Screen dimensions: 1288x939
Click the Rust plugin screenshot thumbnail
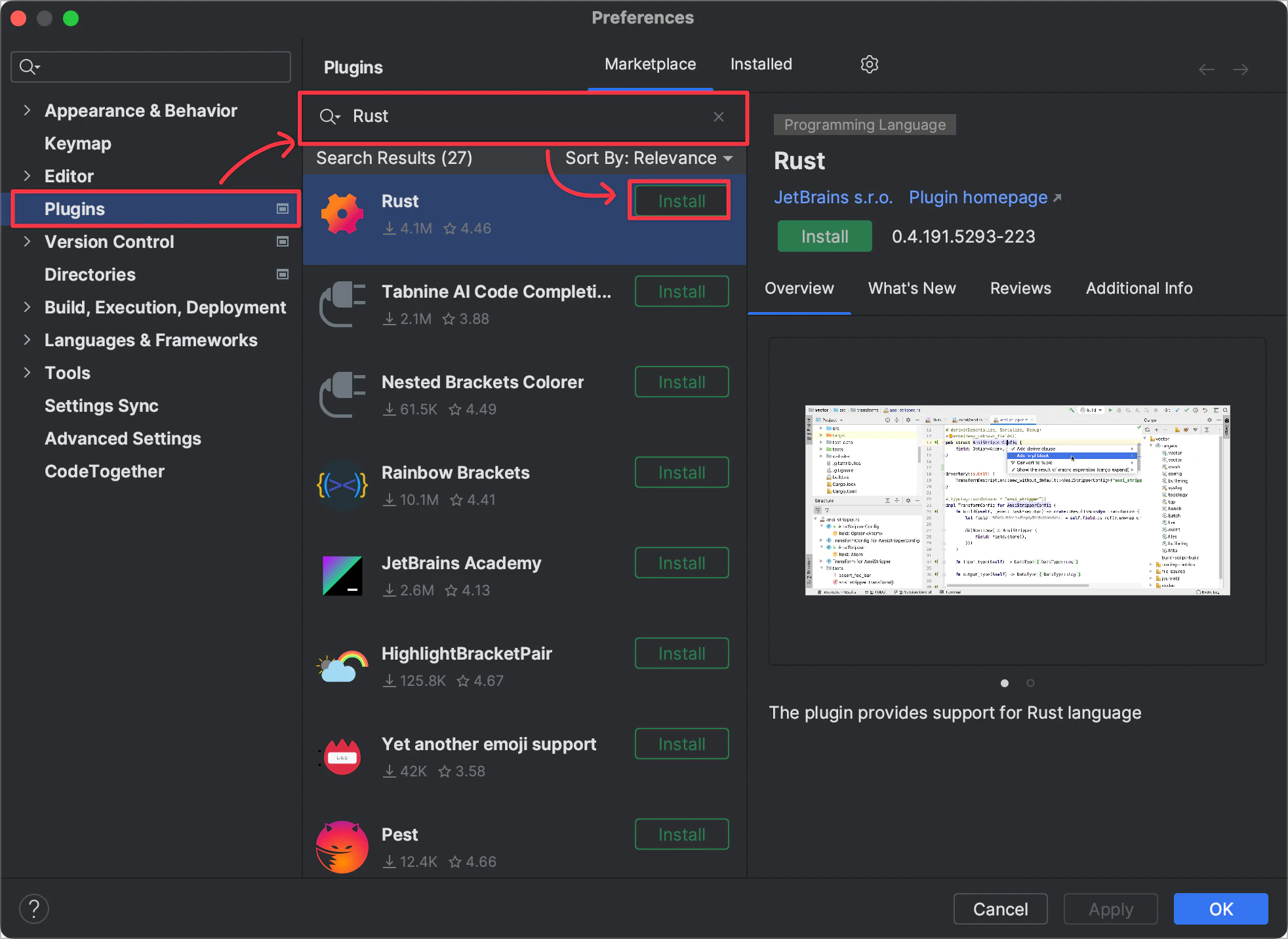point(1017,500)
